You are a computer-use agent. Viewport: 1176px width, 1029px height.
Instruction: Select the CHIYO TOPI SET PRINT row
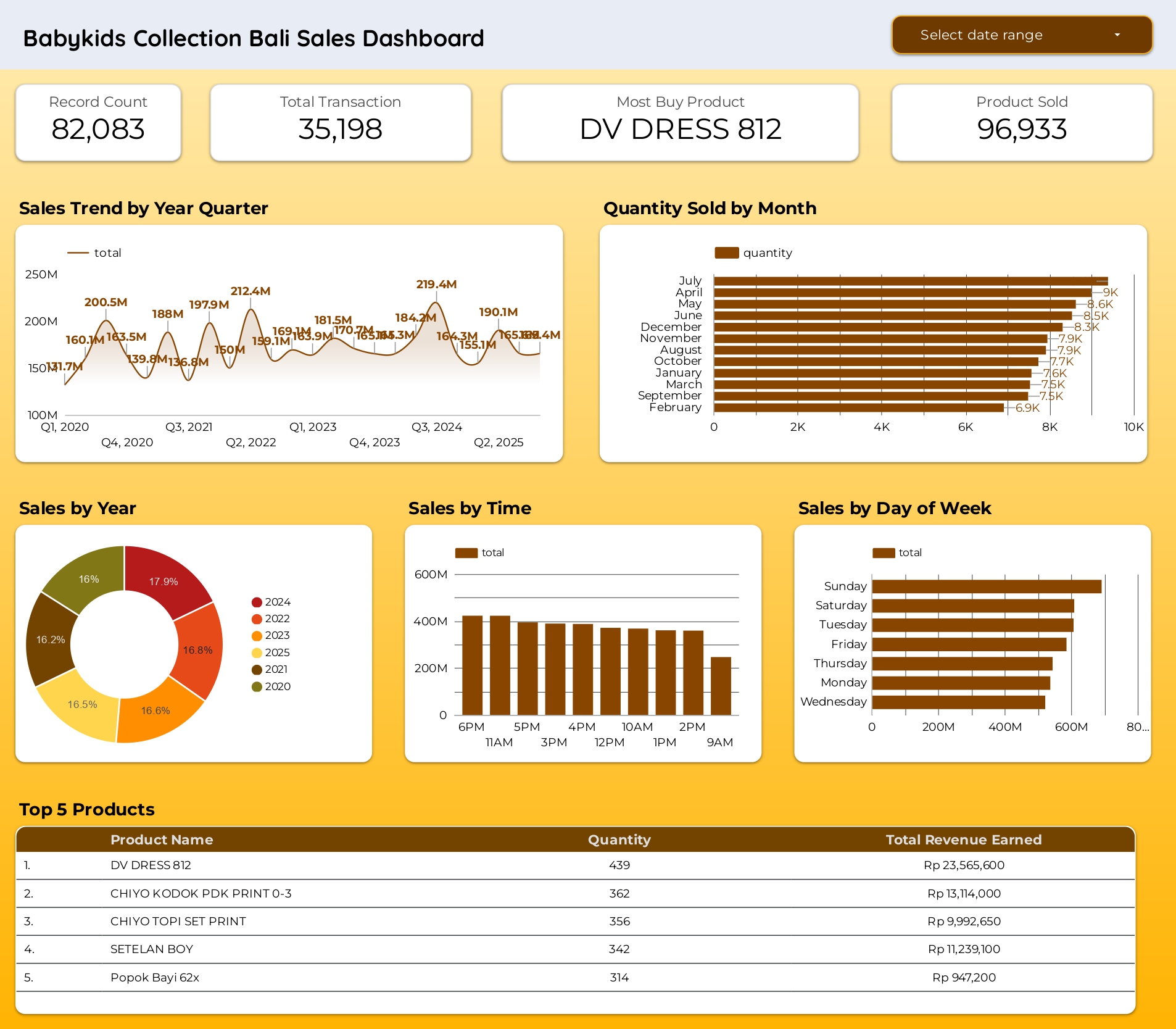575,921
